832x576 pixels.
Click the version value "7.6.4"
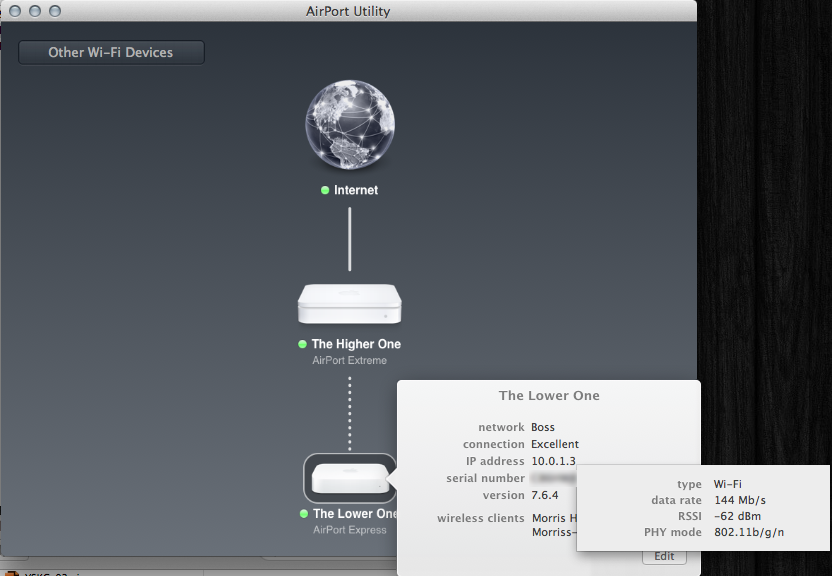(x=545, y=495)
